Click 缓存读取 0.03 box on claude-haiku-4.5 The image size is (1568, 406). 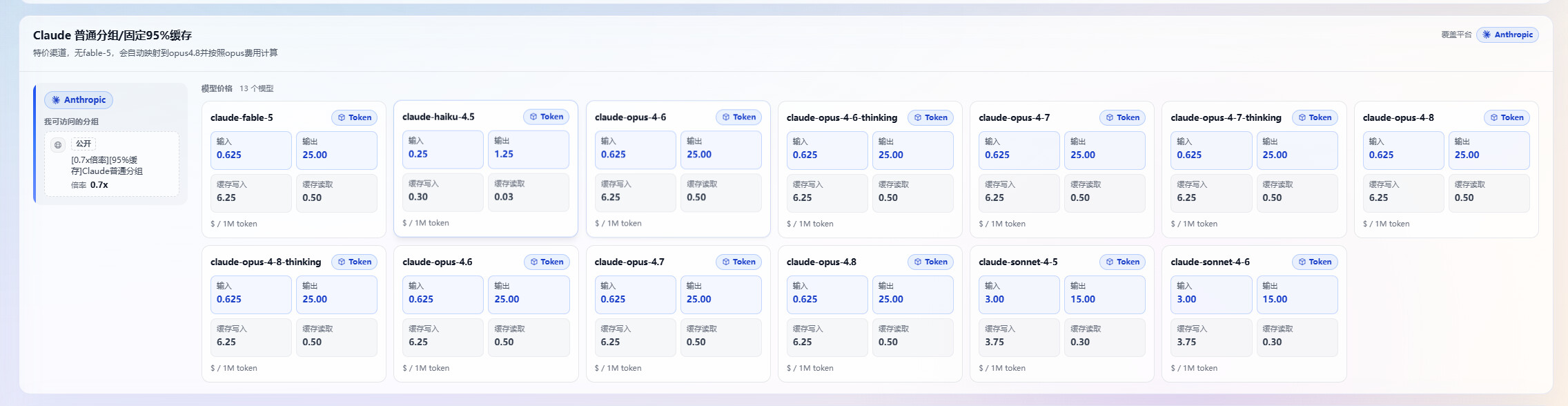[x=529, y=192]
